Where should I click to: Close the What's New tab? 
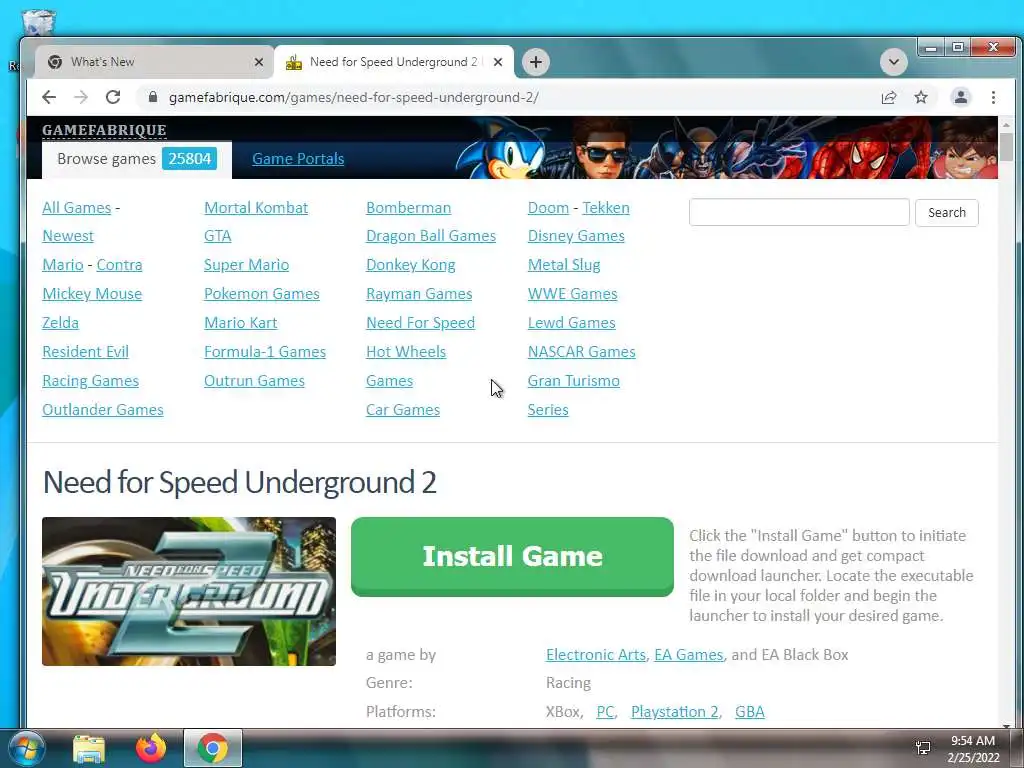coord(259,62)
